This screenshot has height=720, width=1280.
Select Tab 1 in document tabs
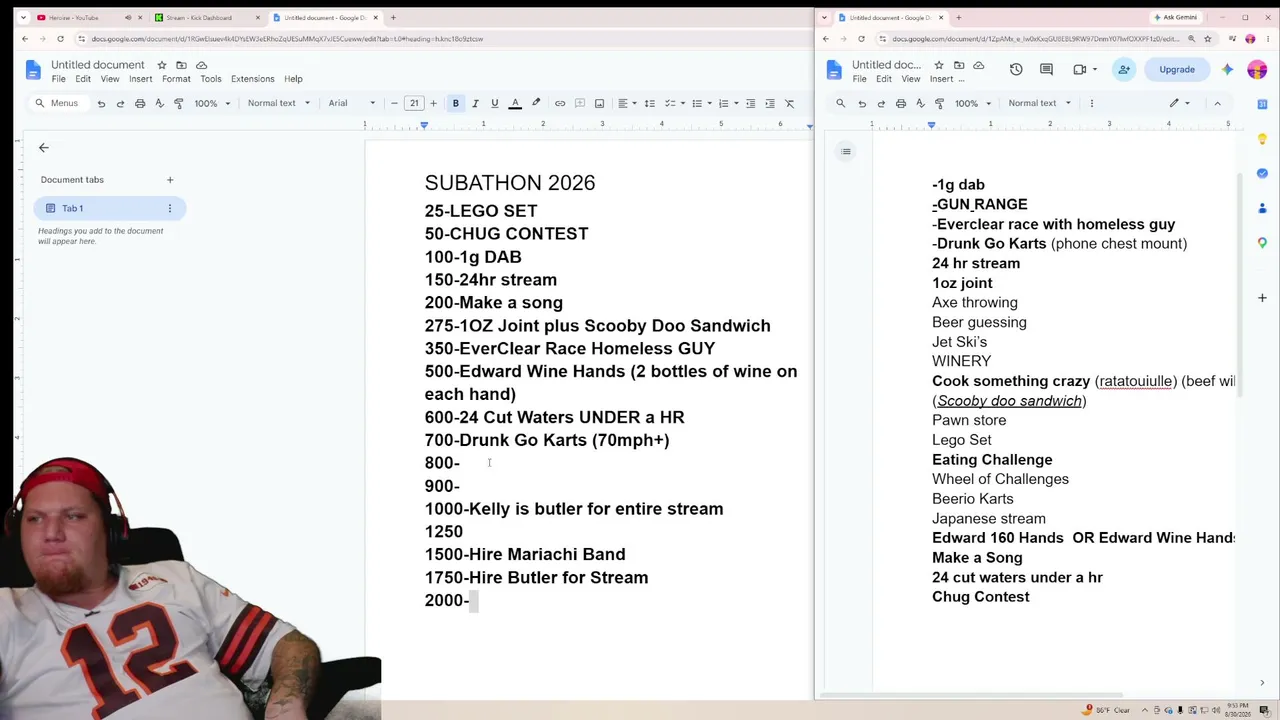click(x=110, y=208)
